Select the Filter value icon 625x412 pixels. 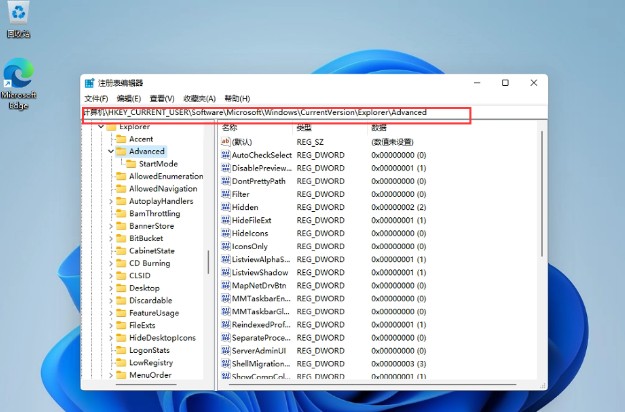click(x=226, y=194)
